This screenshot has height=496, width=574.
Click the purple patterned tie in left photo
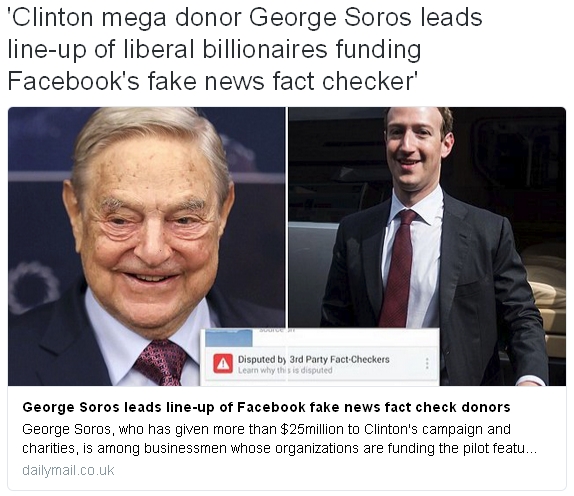coord(161,362)
